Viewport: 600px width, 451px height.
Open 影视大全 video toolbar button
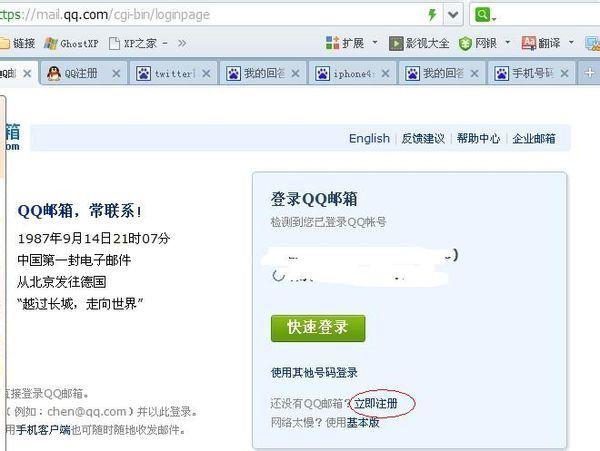(x=419, y=43)
